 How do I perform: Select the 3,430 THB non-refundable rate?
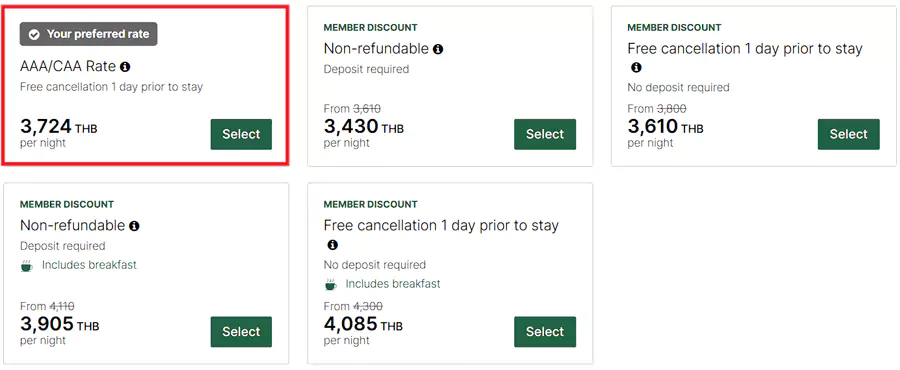[x=545, y=134]
